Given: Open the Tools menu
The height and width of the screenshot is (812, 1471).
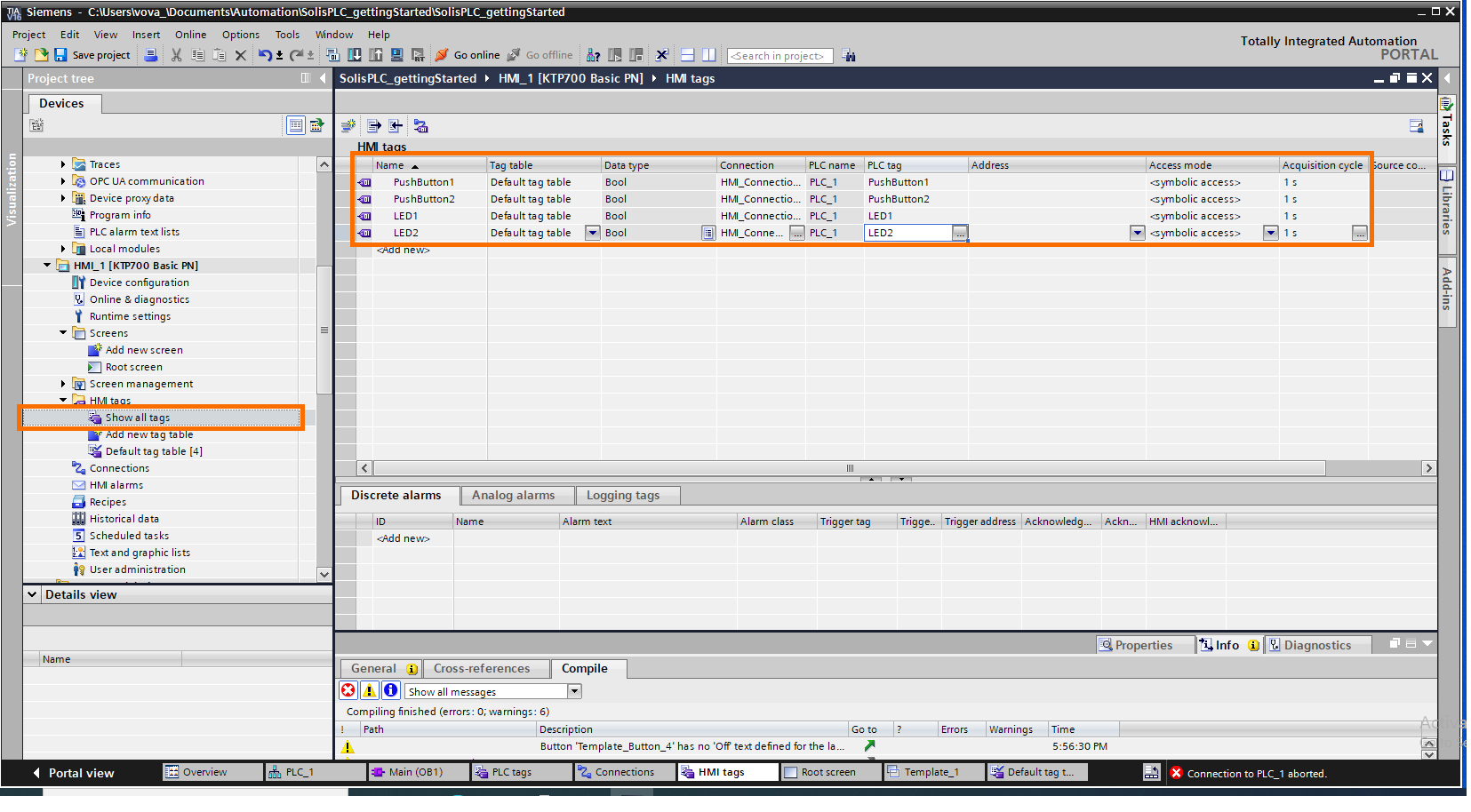Looking at the screenshot, I should point(287,35).
